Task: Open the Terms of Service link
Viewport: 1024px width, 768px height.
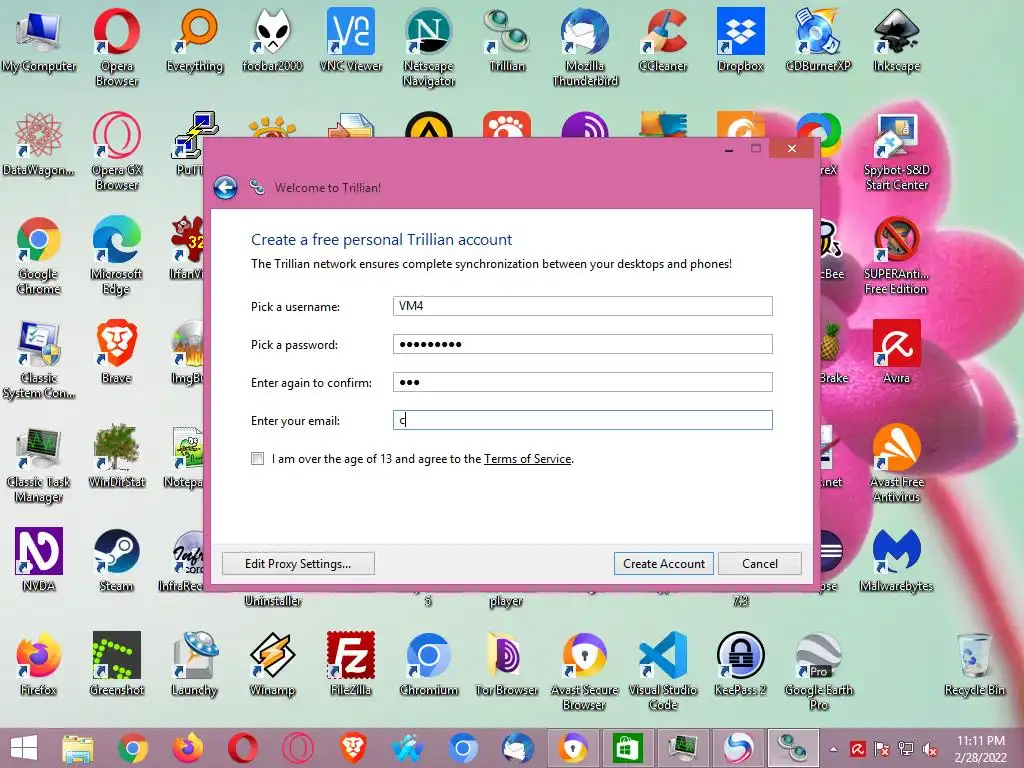Action: click(x=528, y=459)
